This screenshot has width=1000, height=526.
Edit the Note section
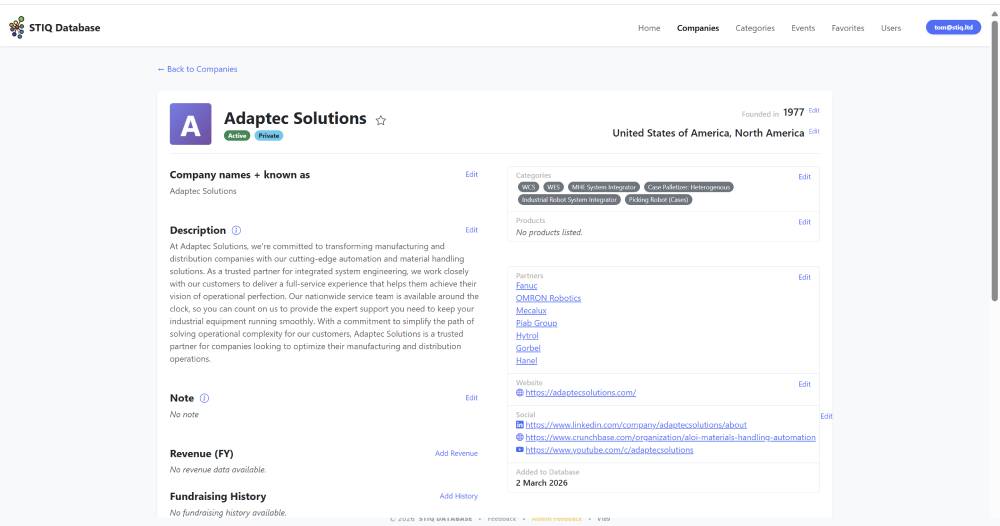point(471,397)
